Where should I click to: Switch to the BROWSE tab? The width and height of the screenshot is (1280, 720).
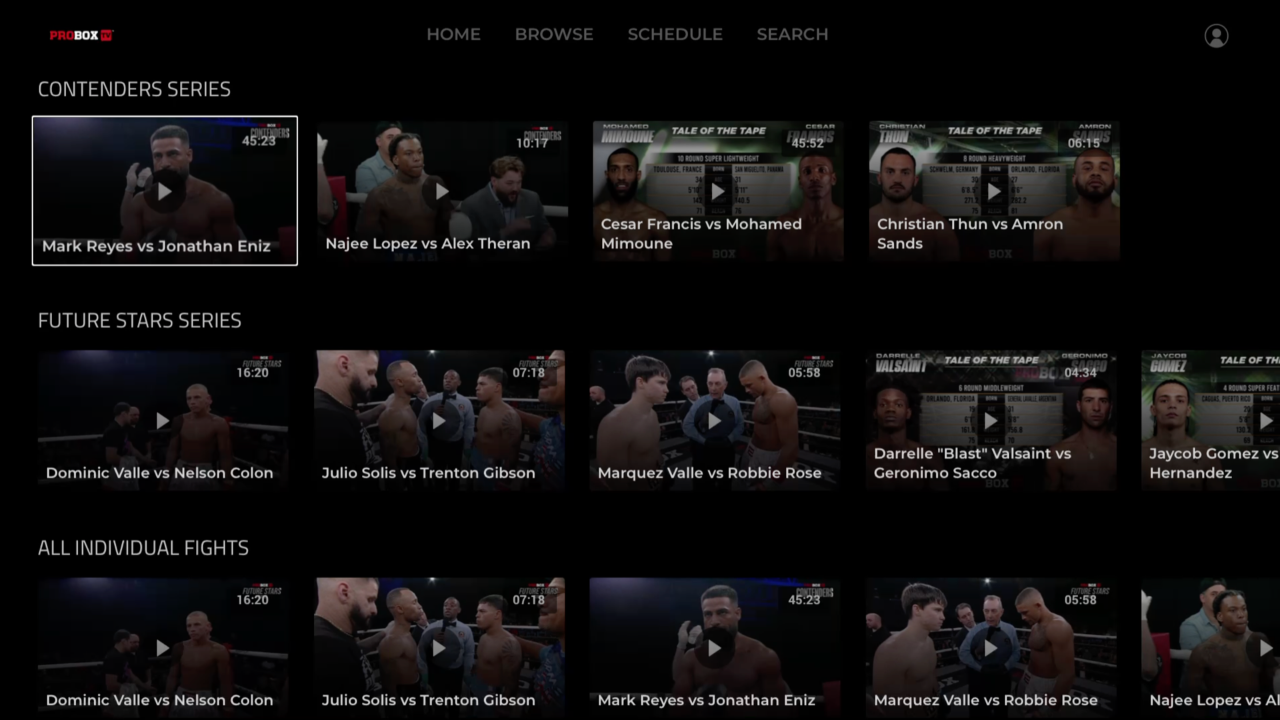pos(554,34)
